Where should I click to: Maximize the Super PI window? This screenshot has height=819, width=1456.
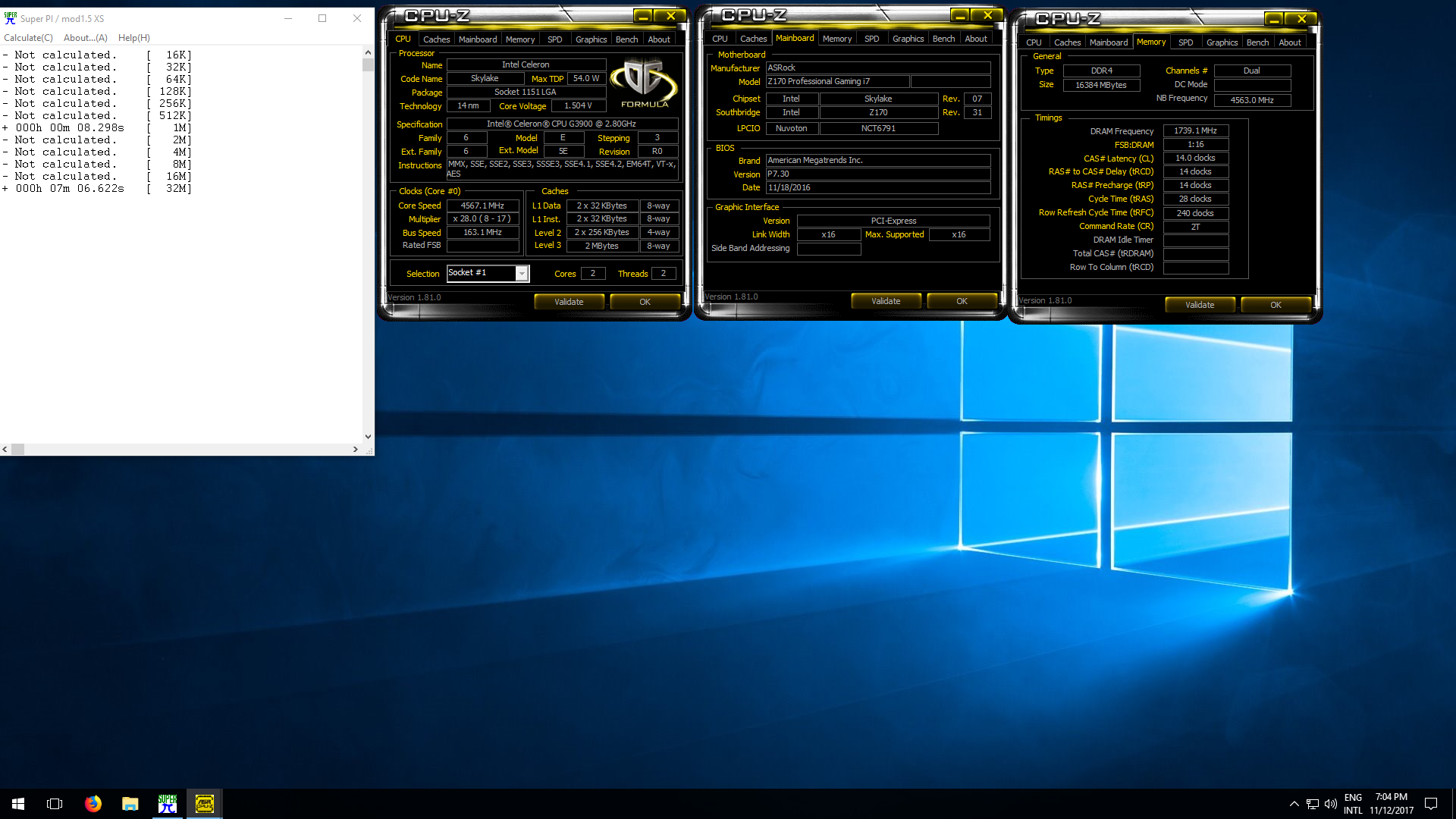[x=322, y=18]
